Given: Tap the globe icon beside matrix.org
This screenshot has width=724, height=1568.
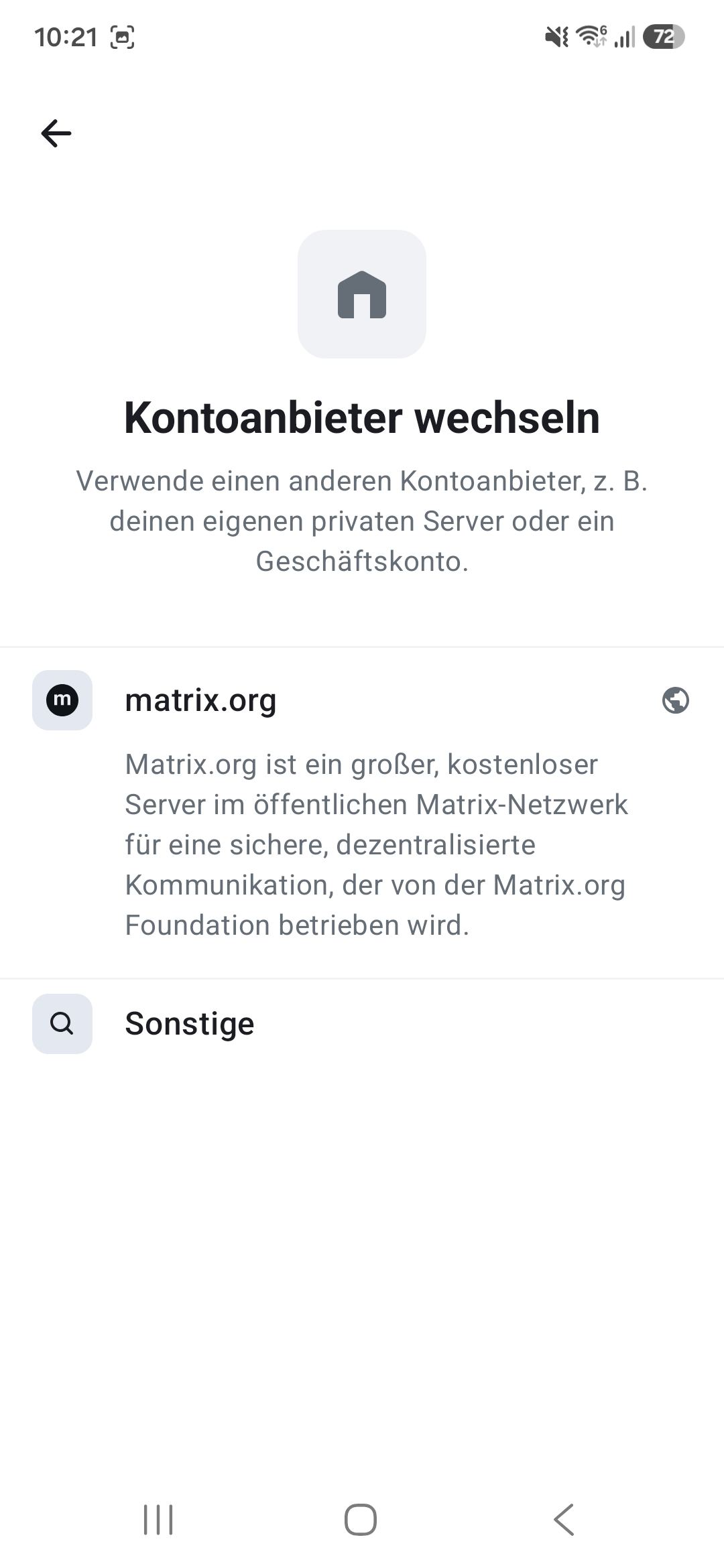Looking at the screenshot, I should coord(675,700).
